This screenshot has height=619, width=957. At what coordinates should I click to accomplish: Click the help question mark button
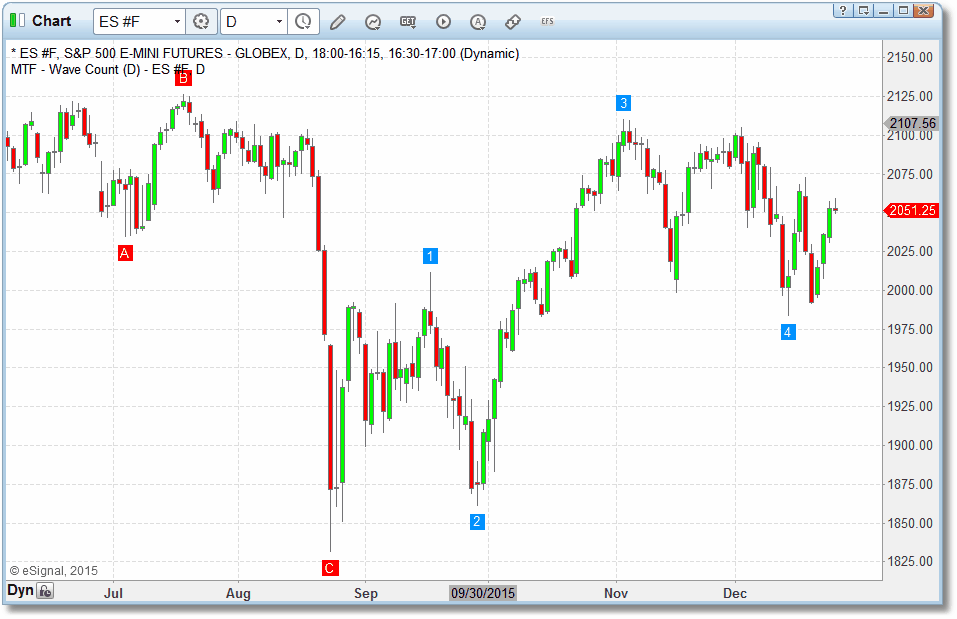[843, 10]
